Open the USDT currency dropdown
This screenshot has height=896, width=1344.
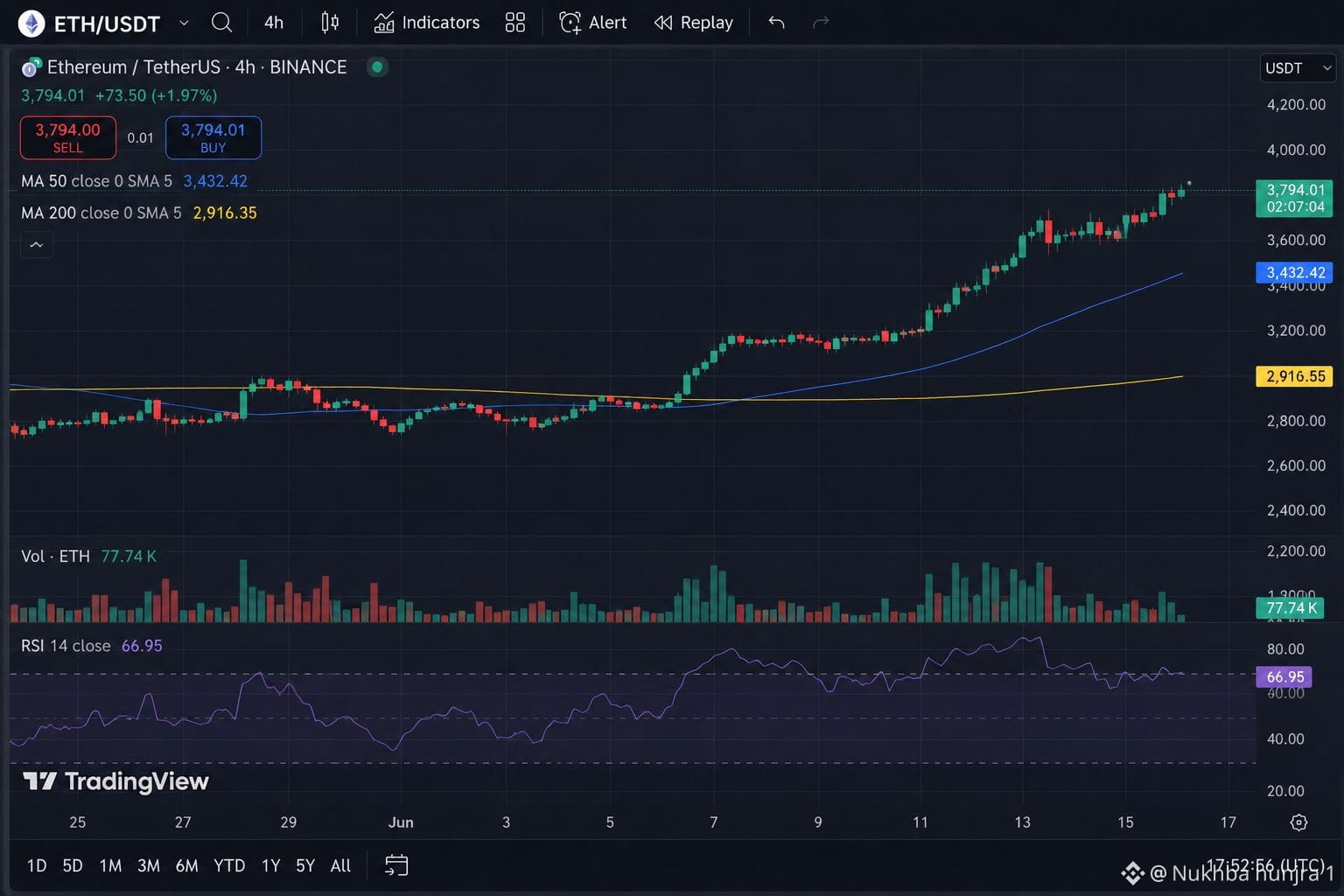click(1298, 68)
